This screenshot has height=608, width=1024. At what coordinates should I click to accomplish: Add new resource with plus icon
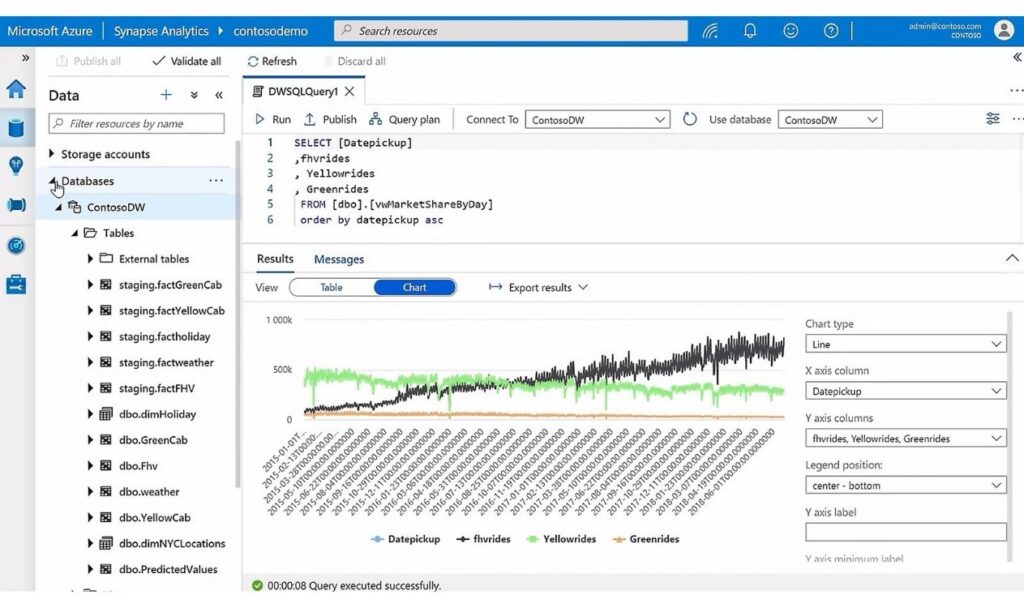point(166,95)
